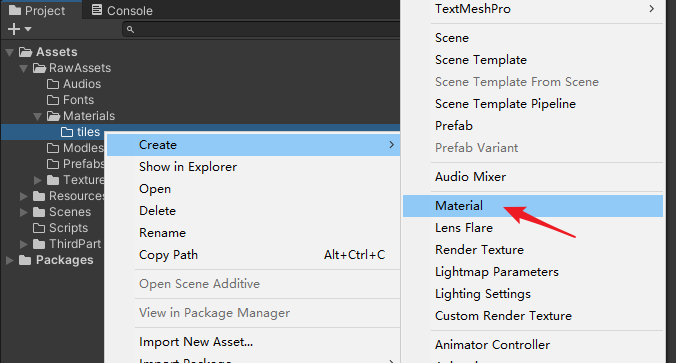The height and width of the screenshot is (363, 676).
Task: Expand the Resources folder triangle
Action: pyautogui.click(x=24, y=196)
